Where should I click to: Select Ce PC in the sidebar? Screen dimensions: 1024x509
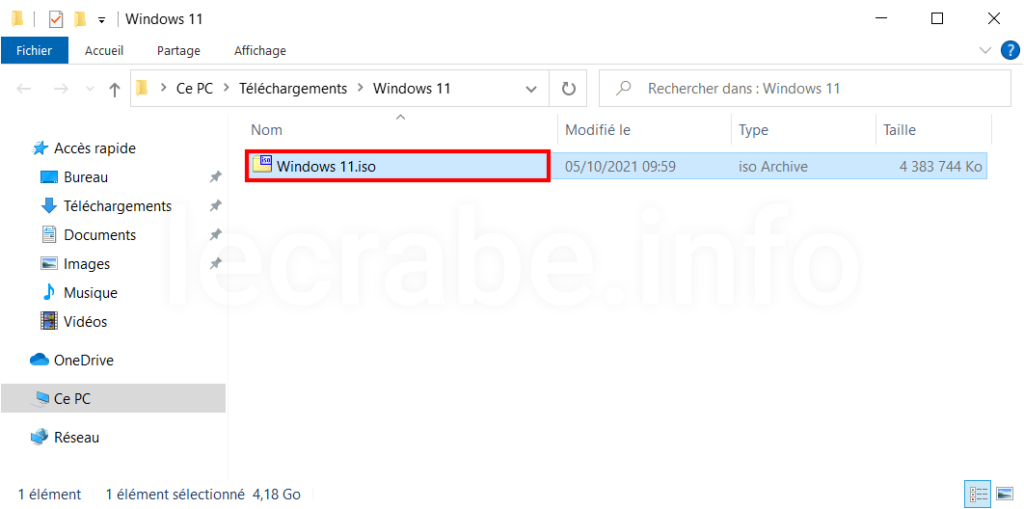[x=113, y=398]
